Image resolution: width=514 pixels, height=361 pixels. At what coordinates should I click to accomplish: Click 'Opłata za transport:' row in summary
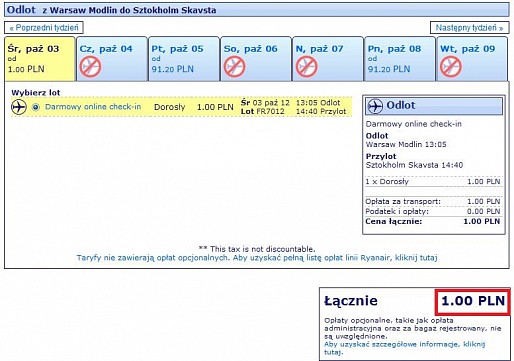433,201
